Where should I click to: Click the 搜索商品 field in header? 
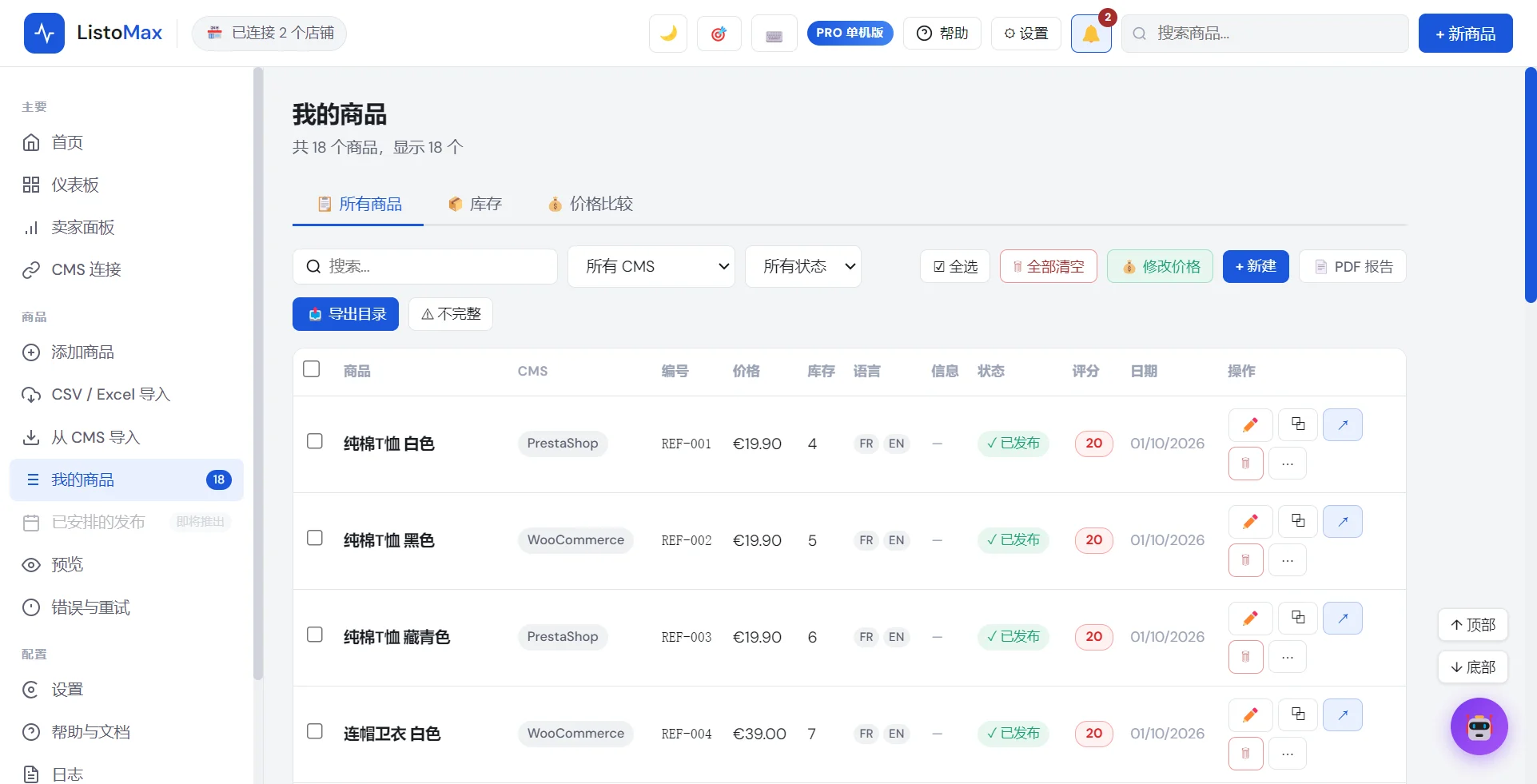tap(1265, 34)
